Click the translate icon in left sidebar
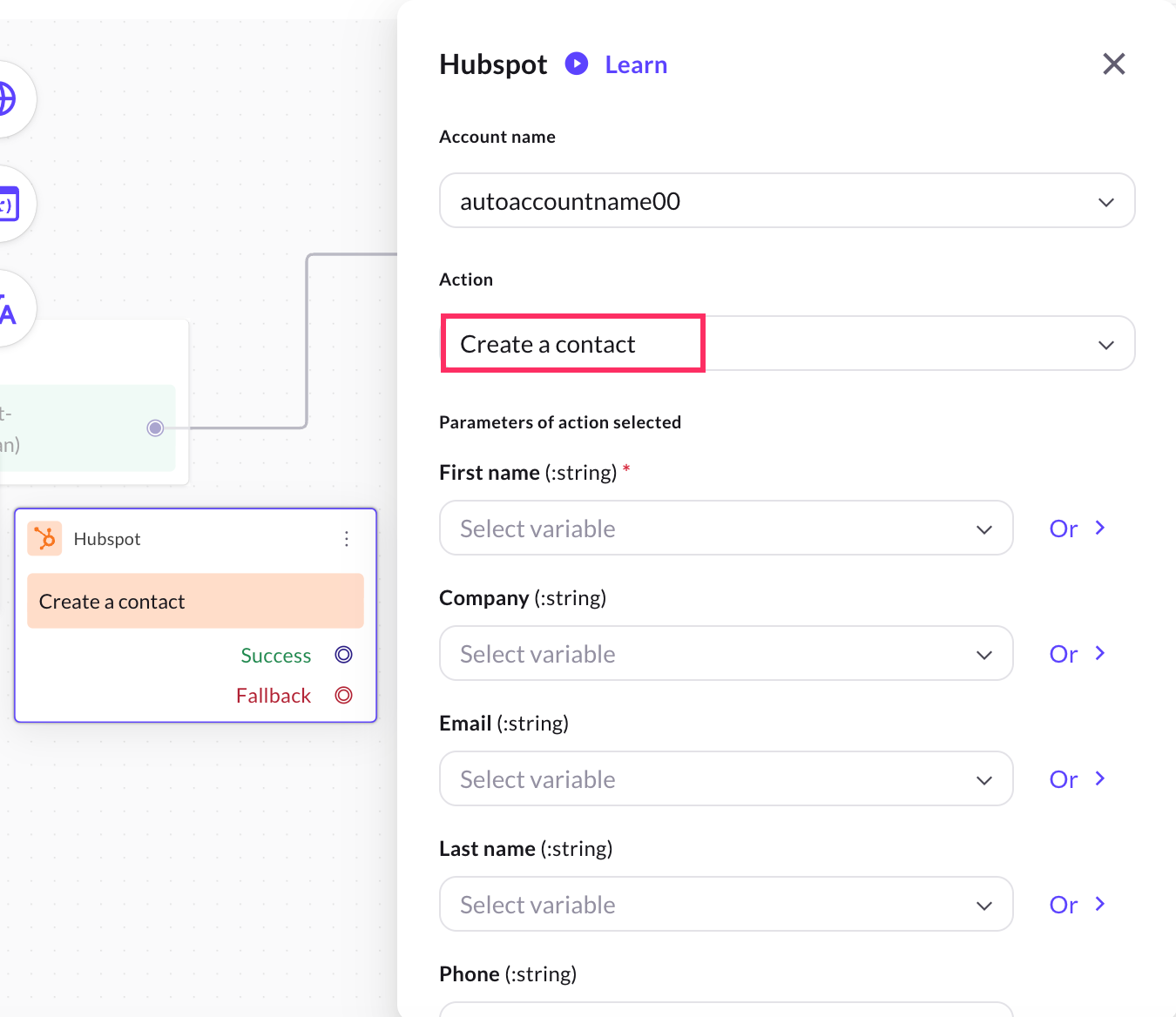Viewport: 1176px width, 1017px height. click(7, 309)
